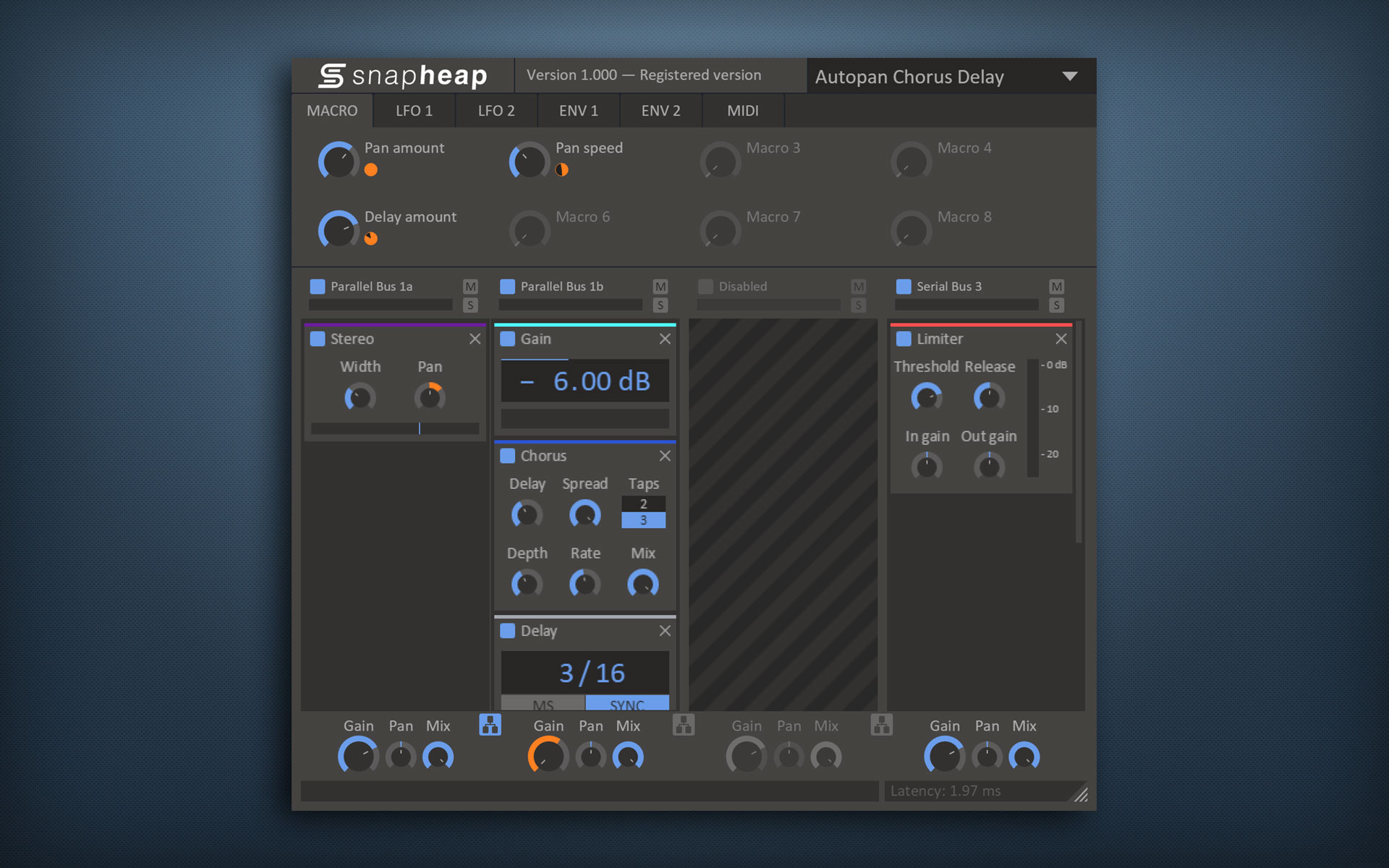Click the orange indicator under Delay amount
This screenshot has height=868, width=1389.
[x=371, y=239]
